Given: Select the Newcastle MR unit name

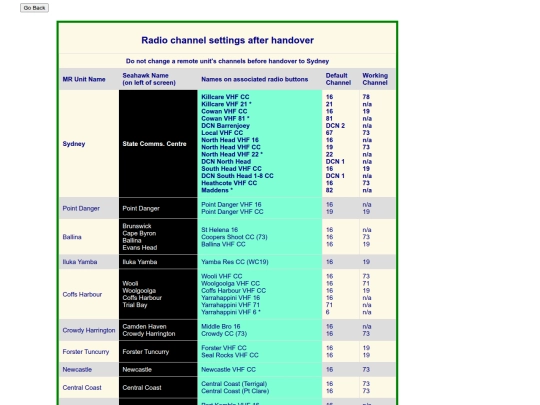Looking at the screenshot, I should (77, 370).
